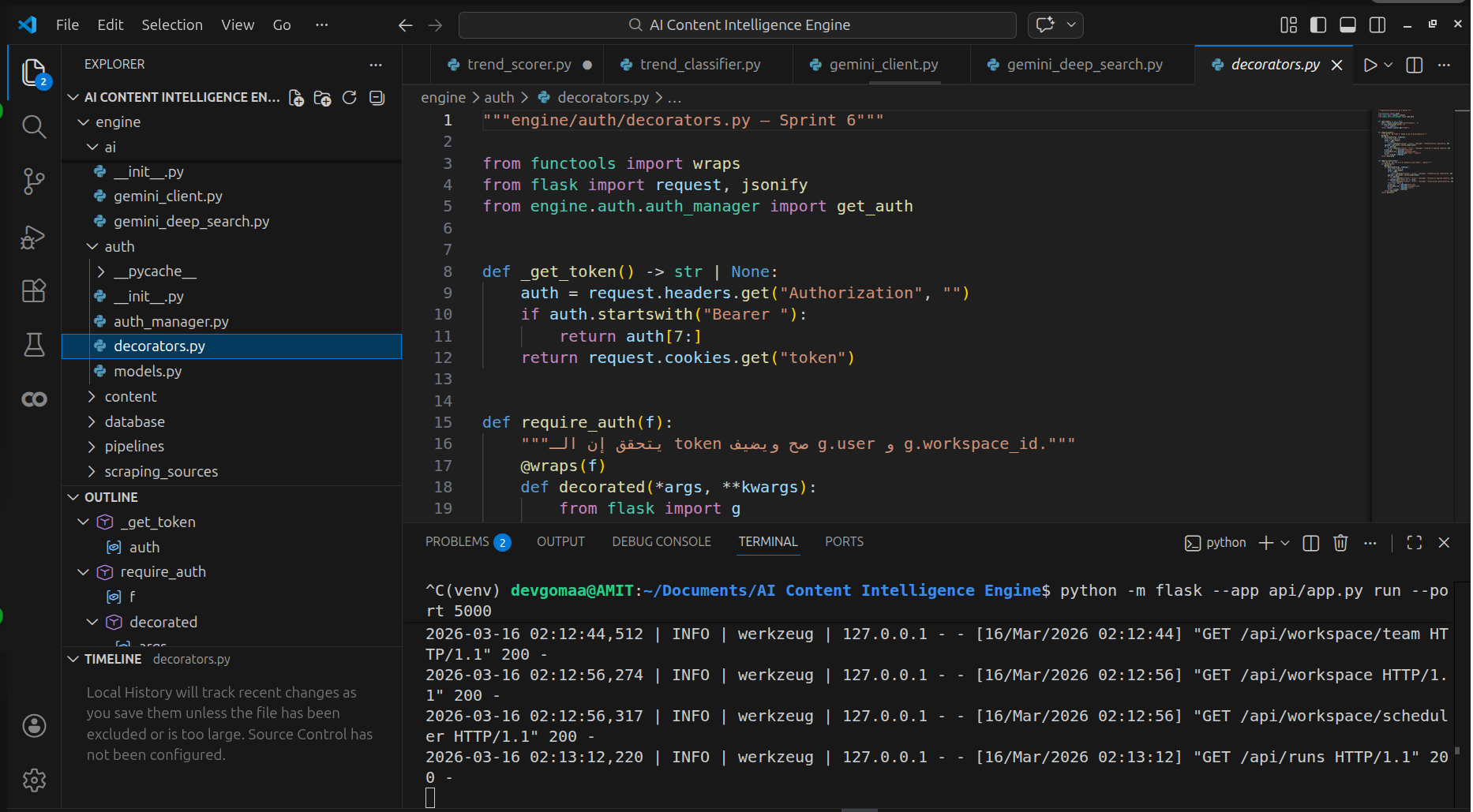This screenshot has width=1473, height=812.
Task: Click the New File icon in Explorer
Action: [x=296, y=98]
